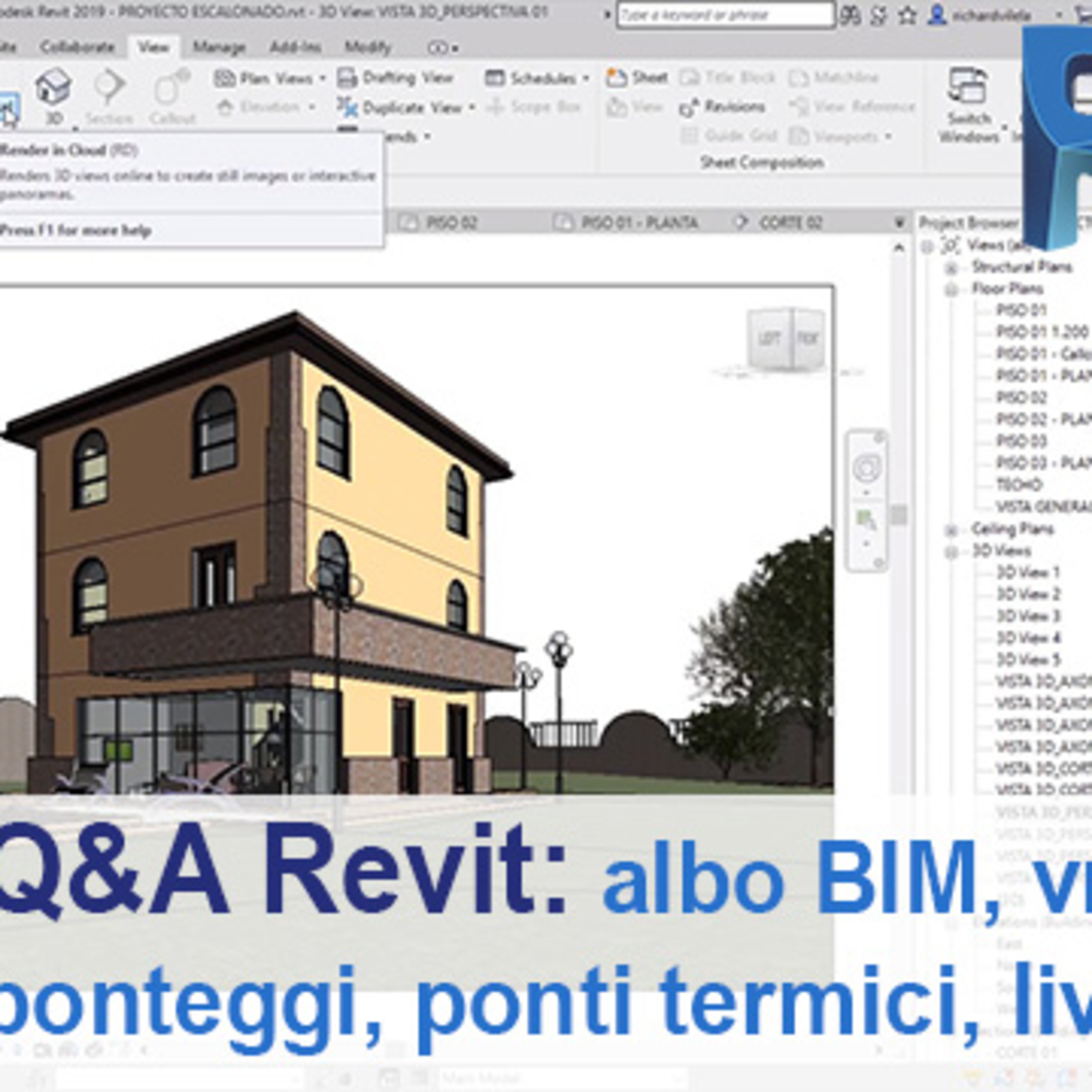Open PISO 01 floor plan
1092x1092 pixels.
point(1021,310)
